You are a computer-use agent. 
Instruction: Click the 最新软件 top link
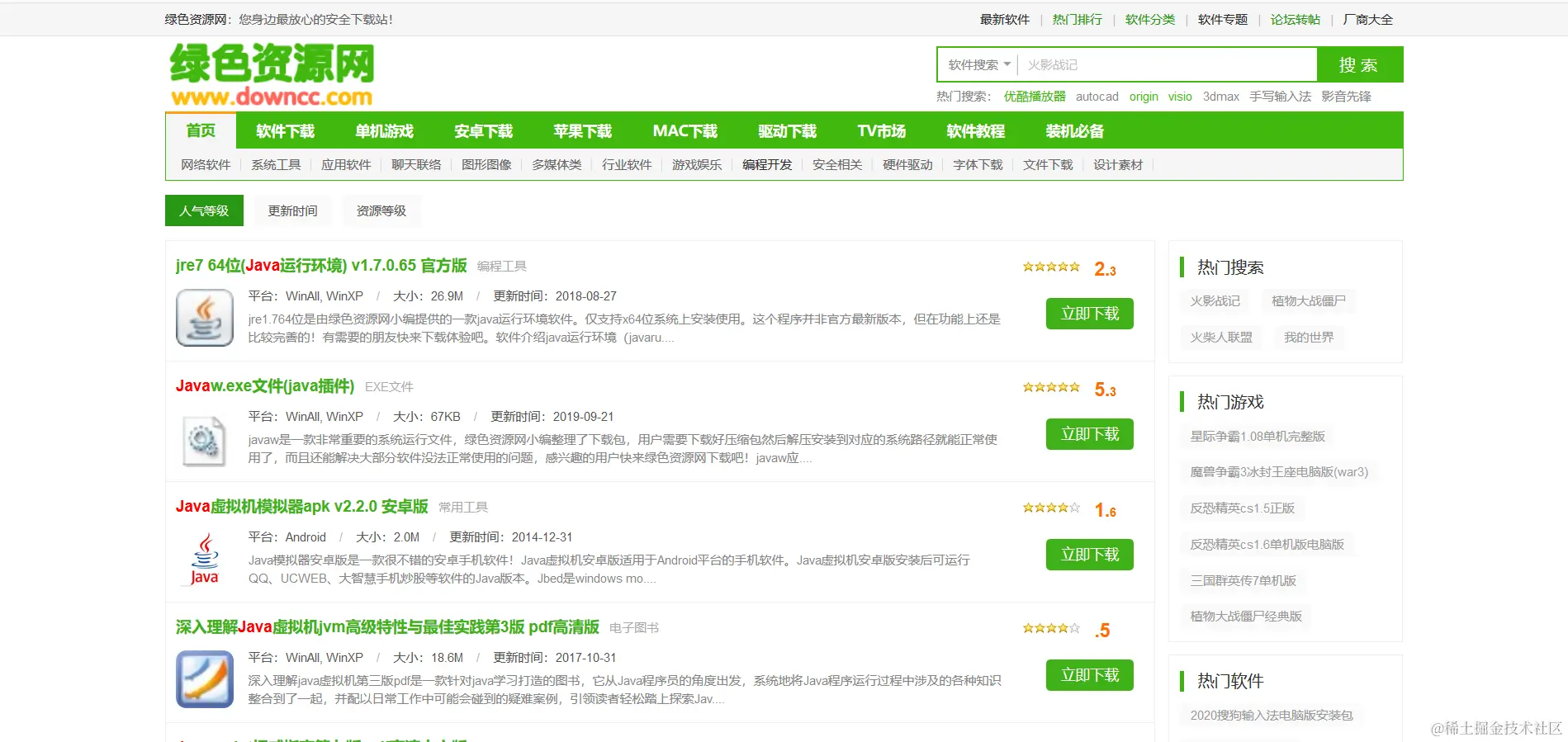click(1005, 19)
